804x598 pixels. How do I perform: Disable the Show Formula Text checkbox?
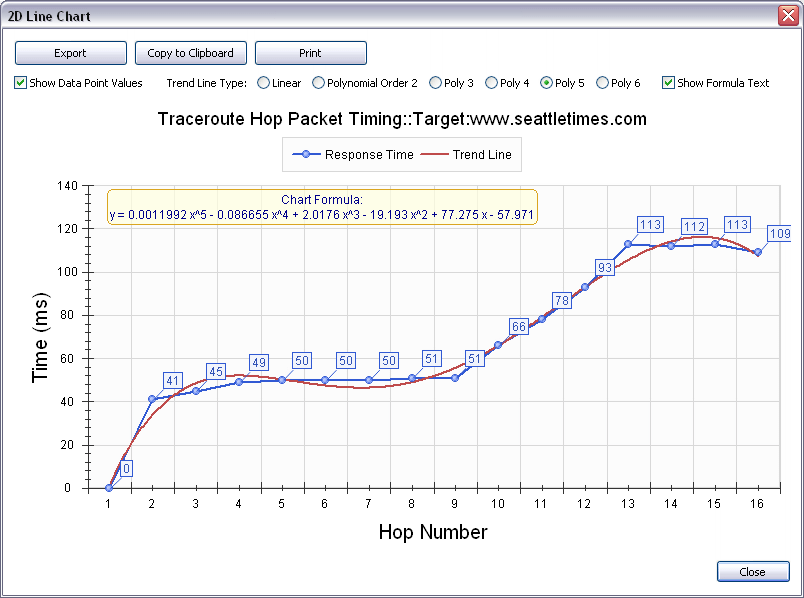pos(667,83)
